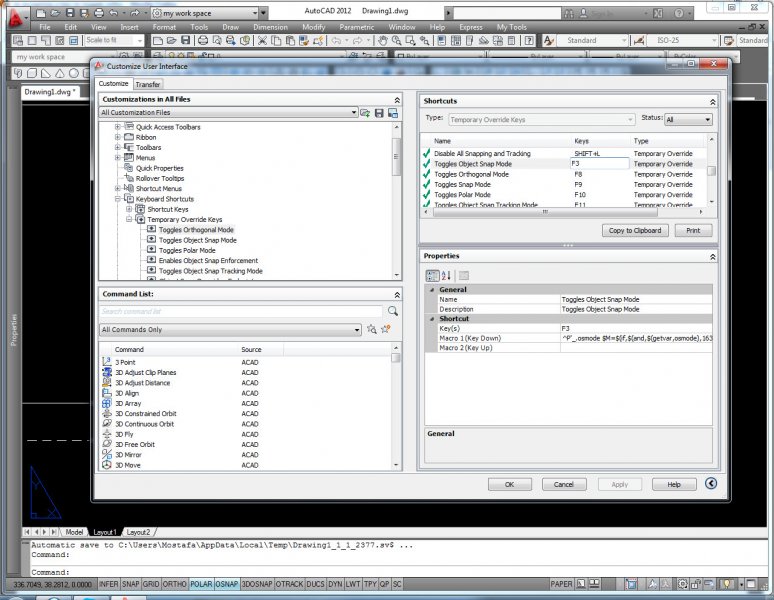Select the Pan hand tool

(383, 40)
